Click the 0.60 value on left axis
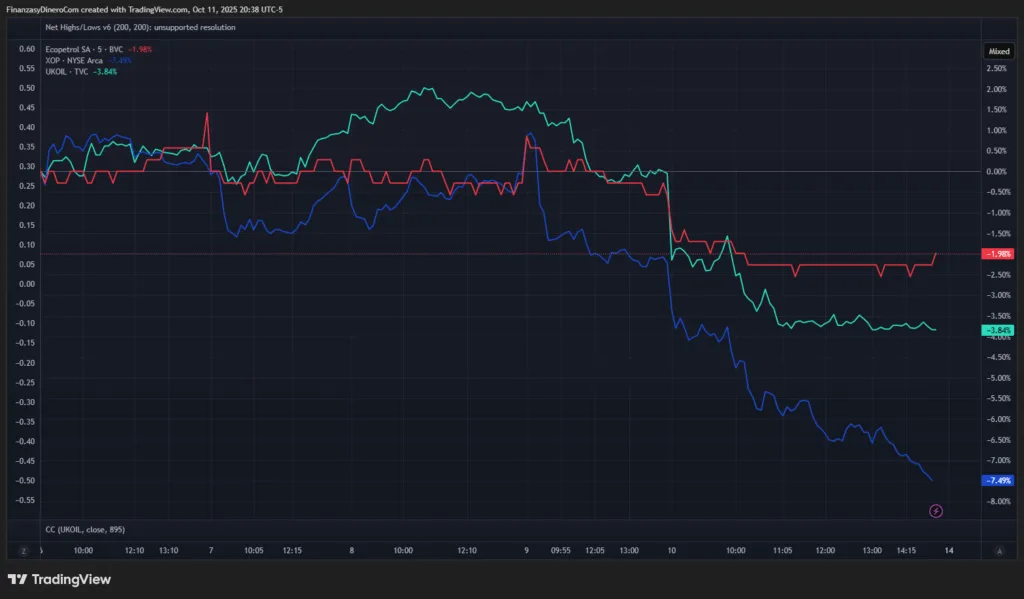Screen dimensions: 1024x599 27,48
